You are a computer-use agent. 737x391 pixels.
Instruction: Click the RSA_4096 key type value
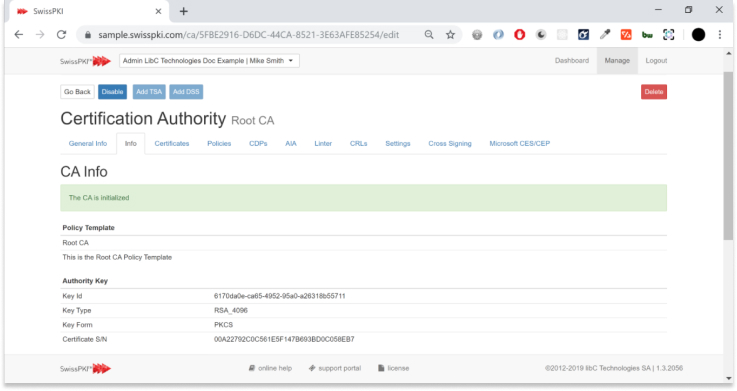pyautogui.click(x=231, y=310)
